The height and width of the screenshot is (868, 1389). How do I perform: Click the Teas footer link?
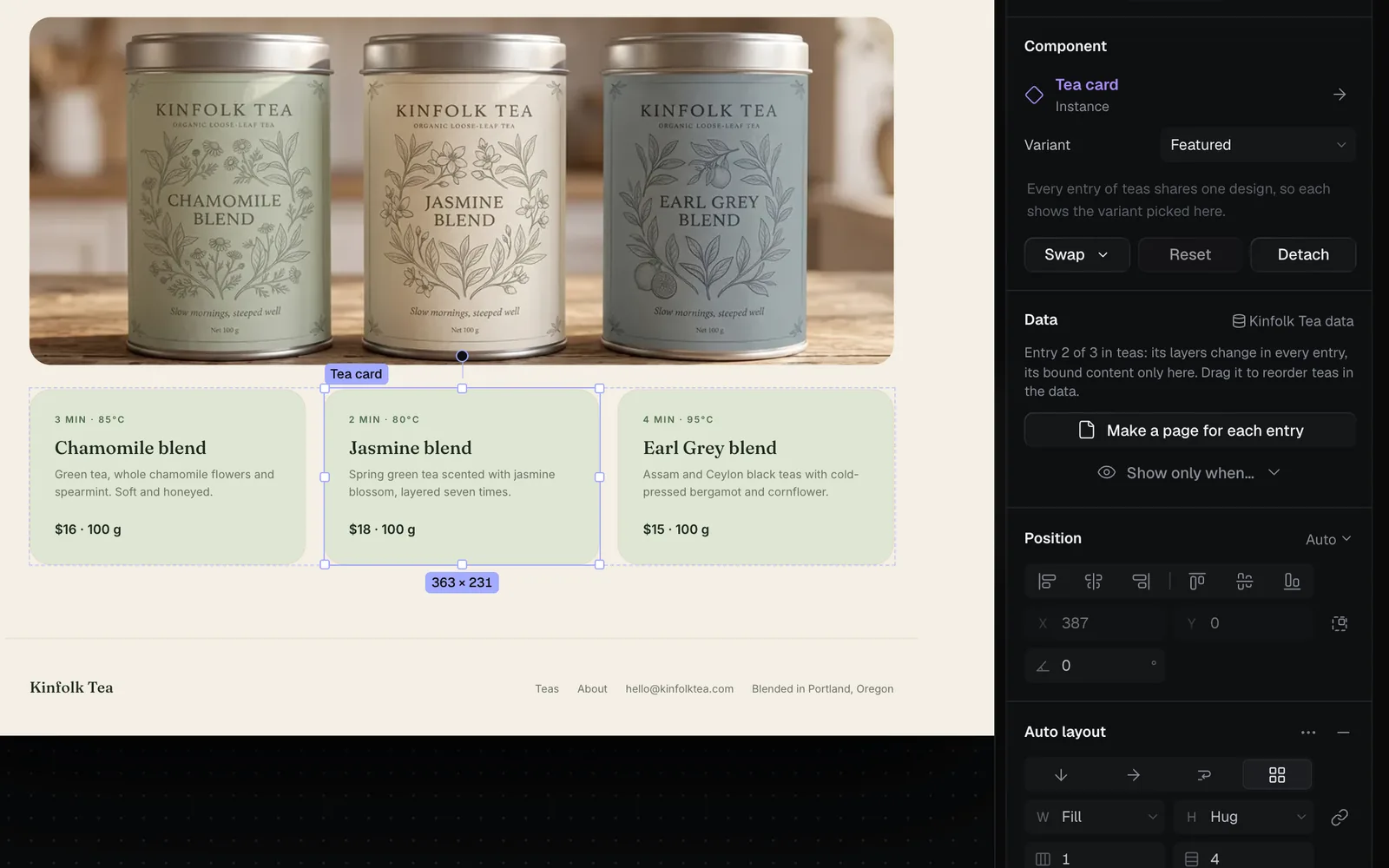click(x=547, y=688)
